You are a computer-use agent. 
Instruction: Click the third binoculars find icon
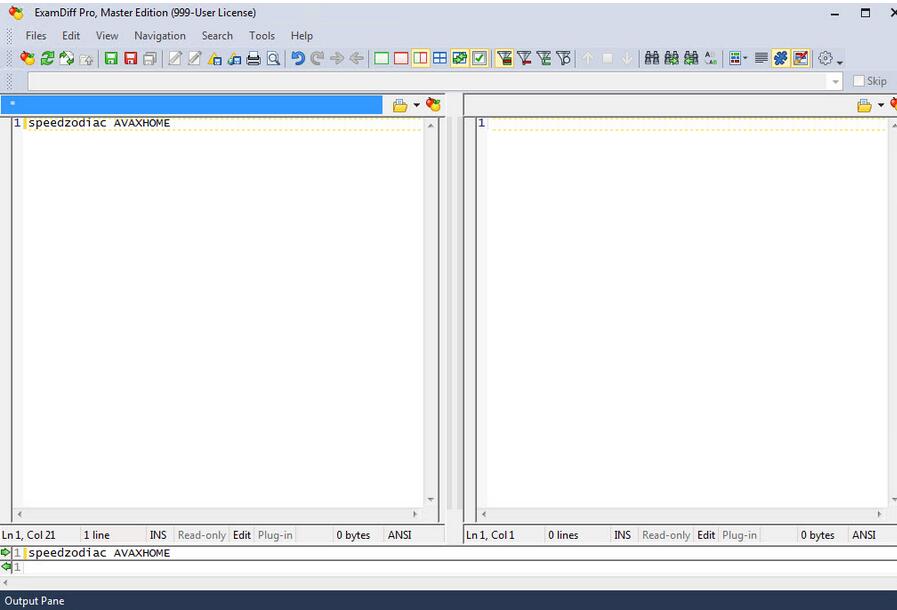pos(691,58)
